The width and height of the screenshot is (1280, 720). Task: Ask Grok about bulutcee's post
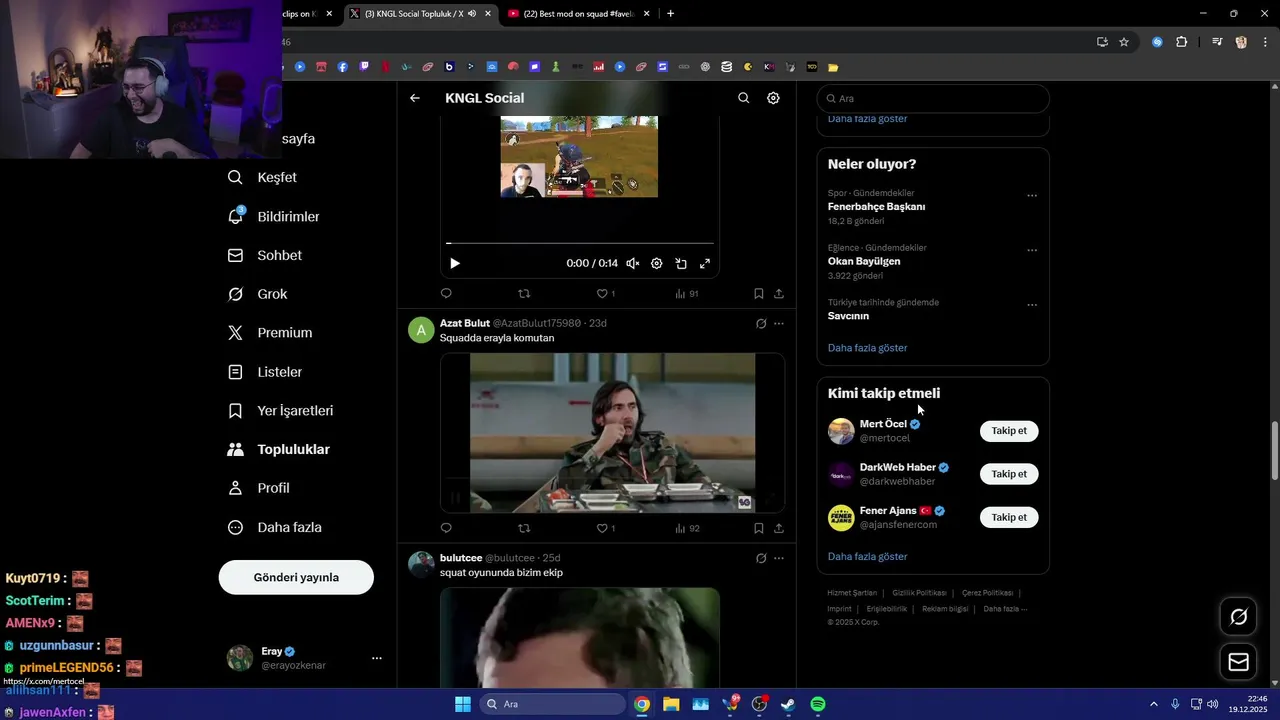click(761, 558)
